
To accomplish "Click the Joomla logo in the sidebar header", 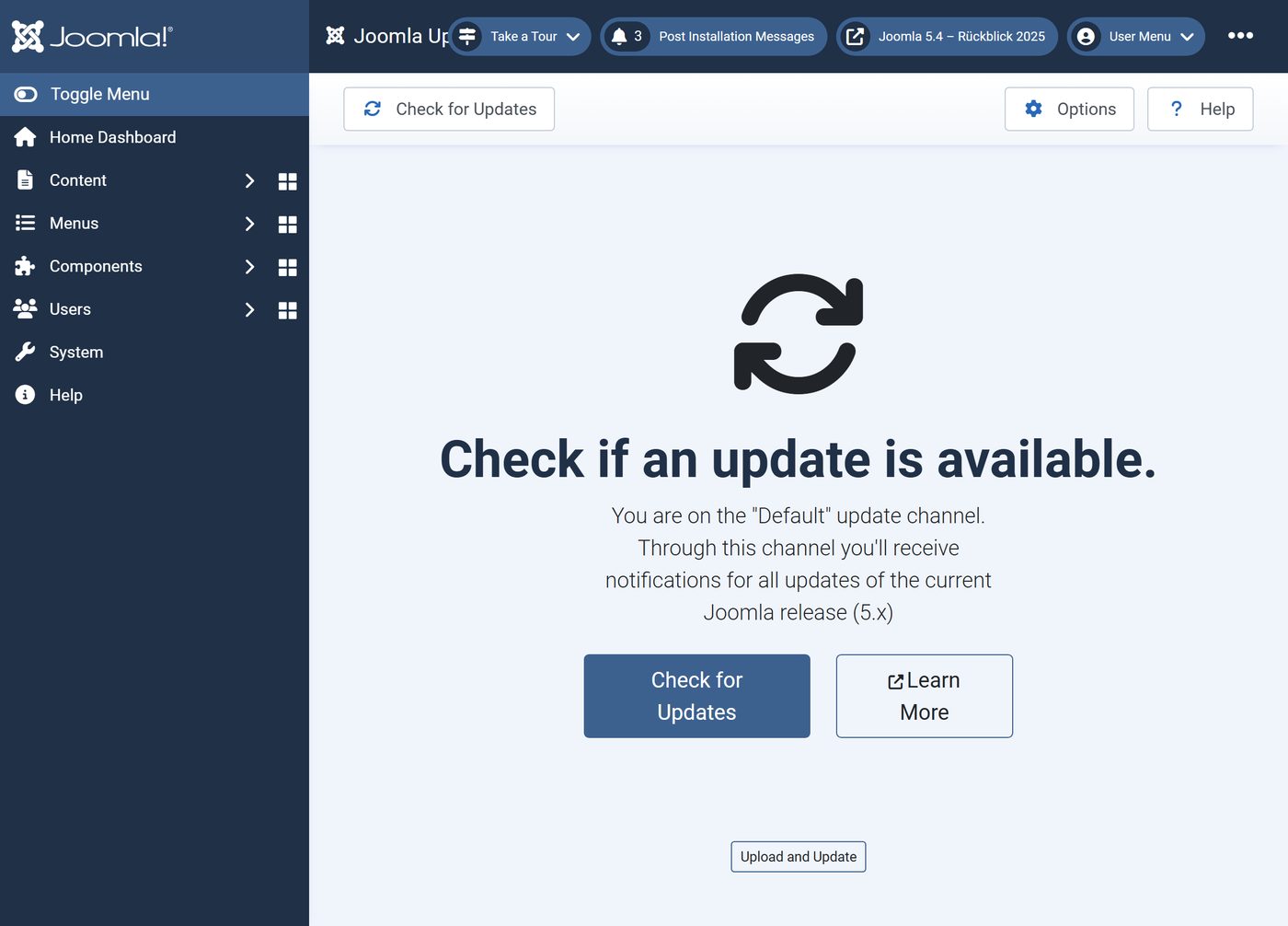I will click(x=92, y=37).
